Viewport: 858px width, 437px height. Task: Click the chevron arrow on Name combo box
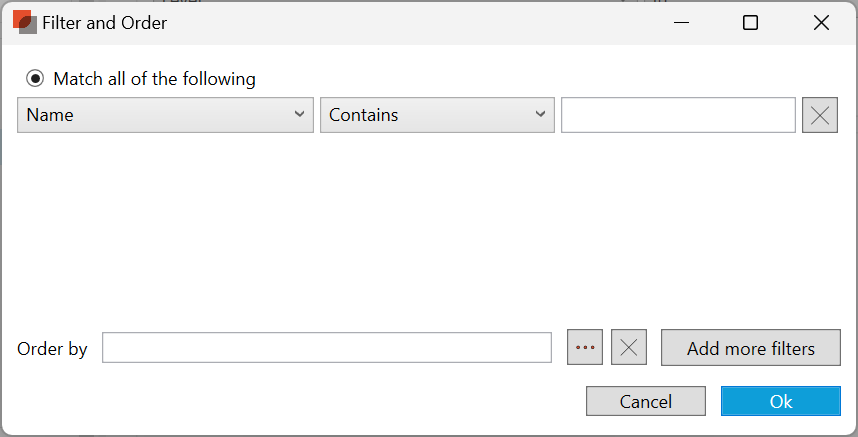[x=300, y=115]
